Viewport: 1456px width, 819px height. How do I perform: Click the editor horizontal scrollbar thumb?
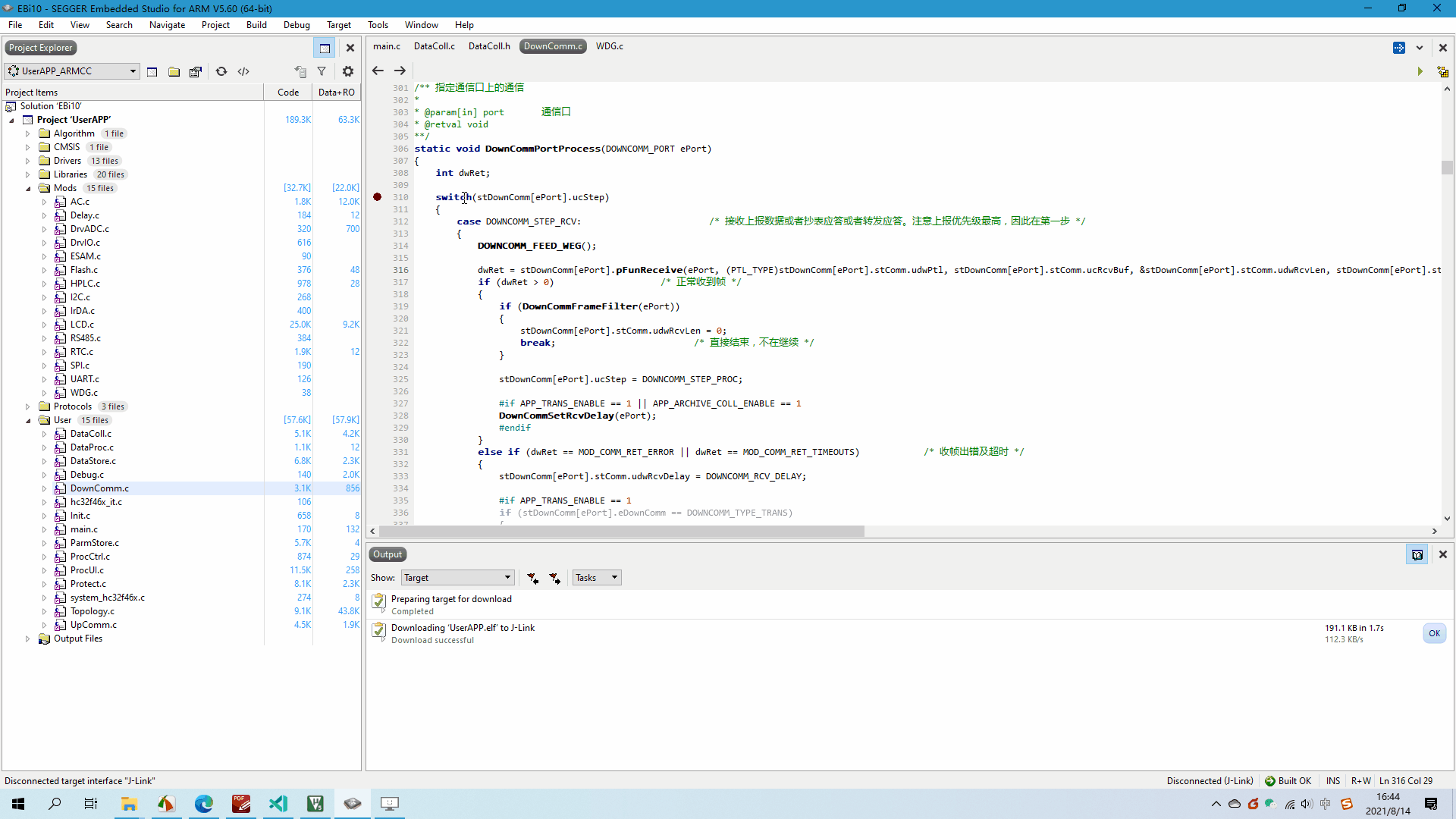pos(622,532)
